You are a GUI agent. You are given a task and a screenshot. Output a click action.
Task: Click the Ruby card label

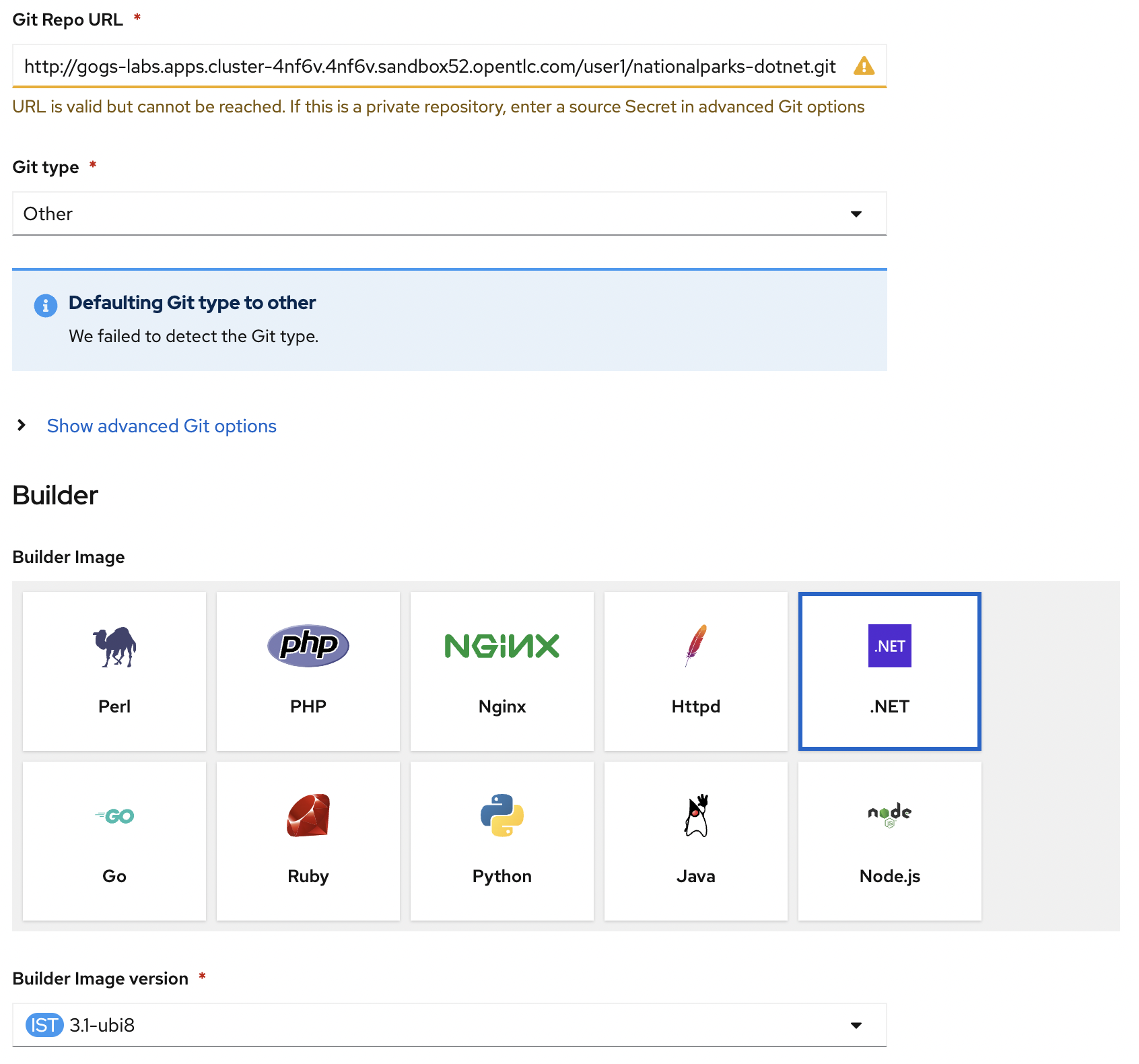308,877
